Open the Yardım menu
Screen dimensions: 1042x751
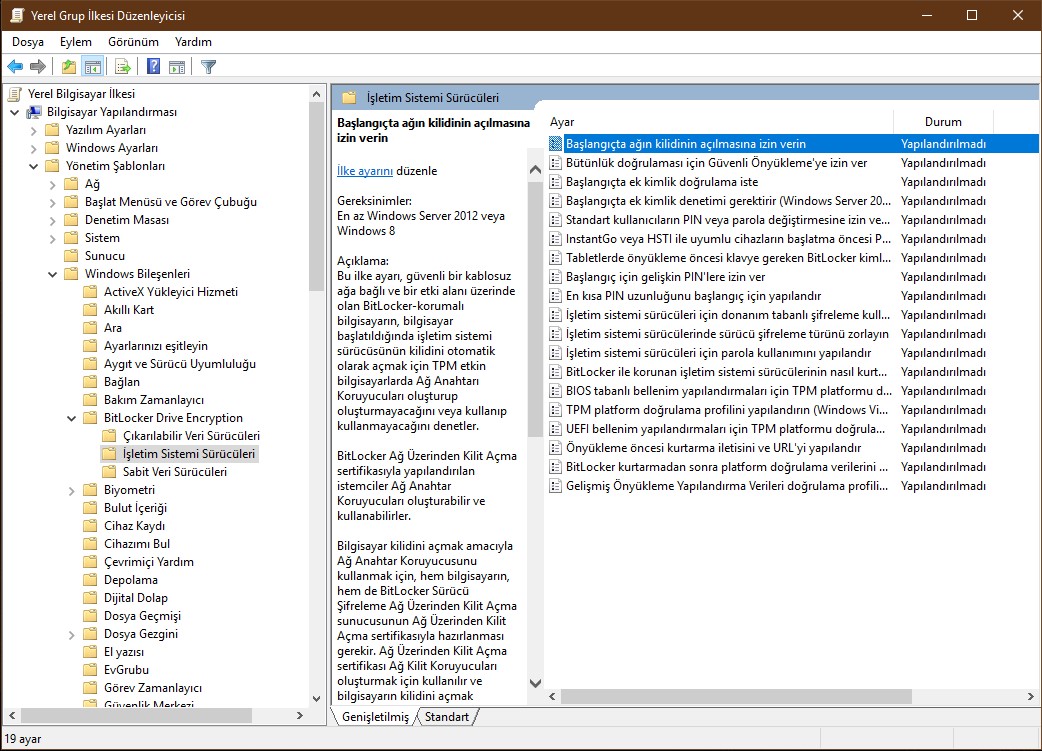[x=193, y=42]
